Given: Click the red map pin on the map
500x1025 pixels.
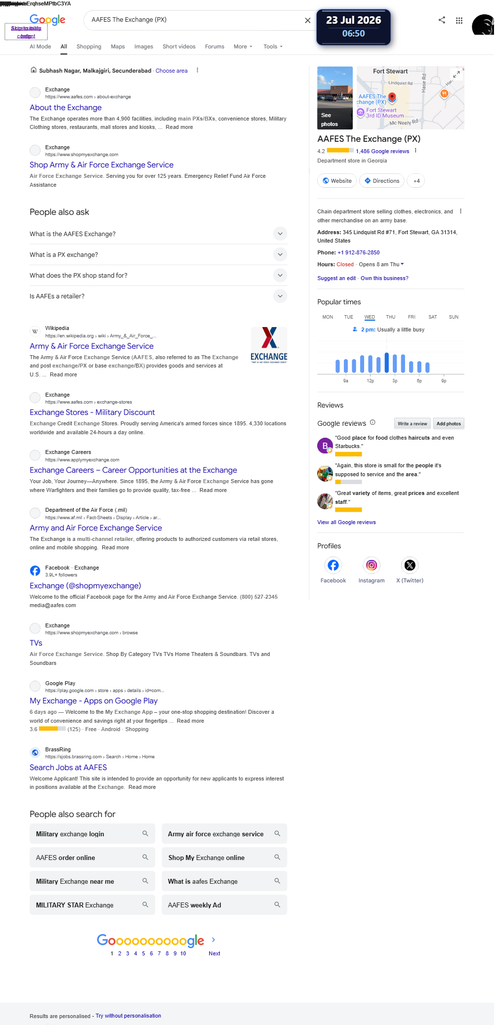Looking at the screenshot, I should [393, 95].
